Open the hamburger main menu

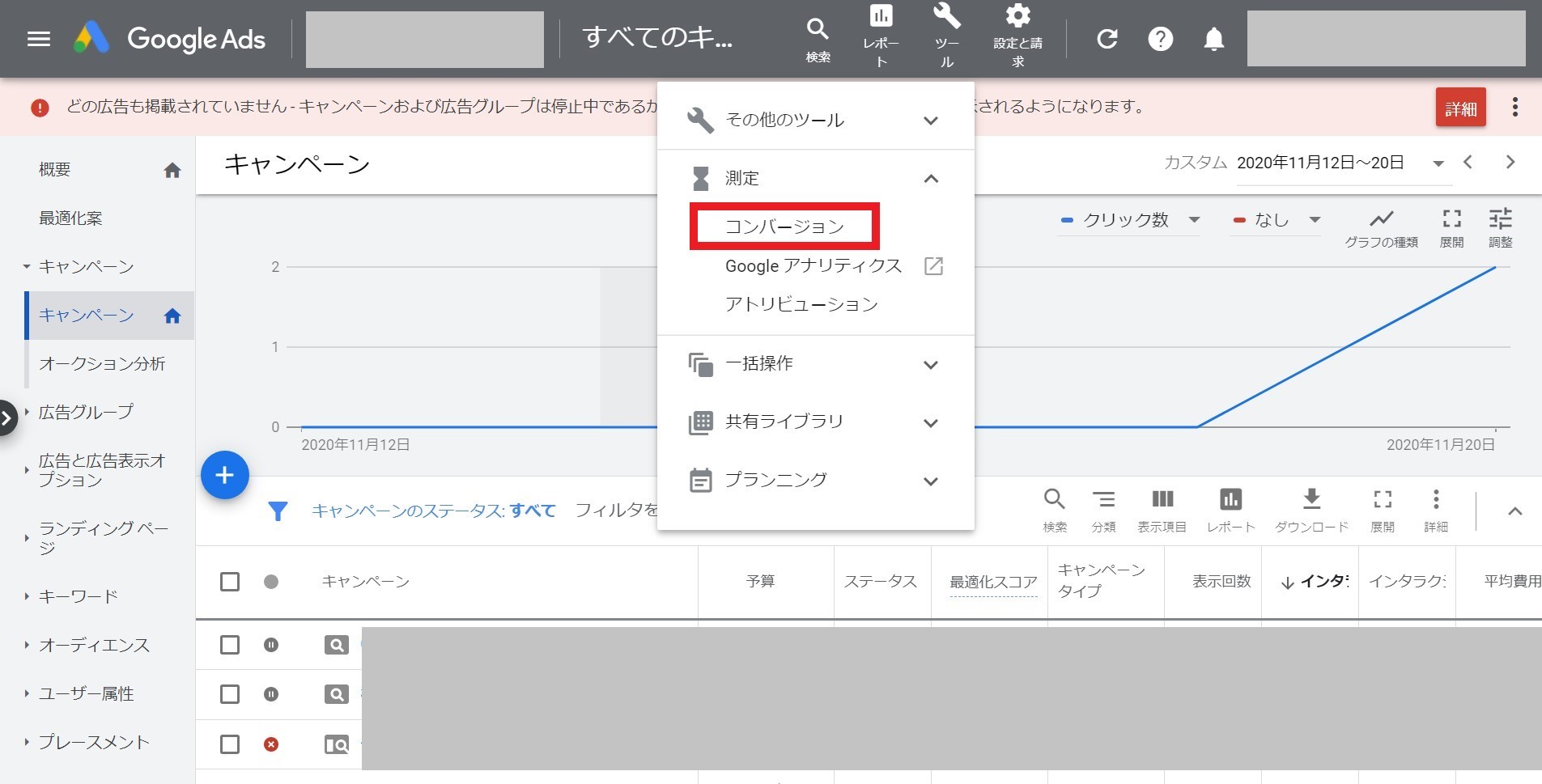39,39
